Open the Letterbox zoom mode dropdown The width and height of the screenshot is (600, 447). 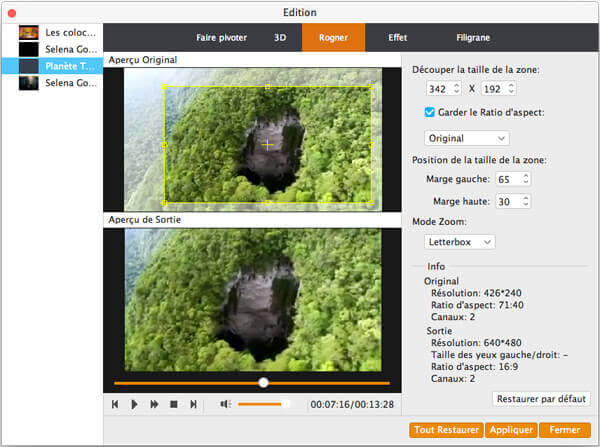coord(459,242)
